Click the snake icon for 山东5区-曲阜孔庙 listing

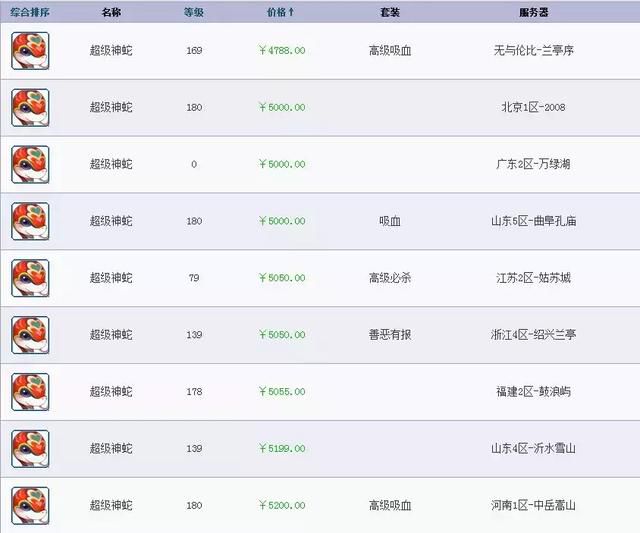pos(30,221)
